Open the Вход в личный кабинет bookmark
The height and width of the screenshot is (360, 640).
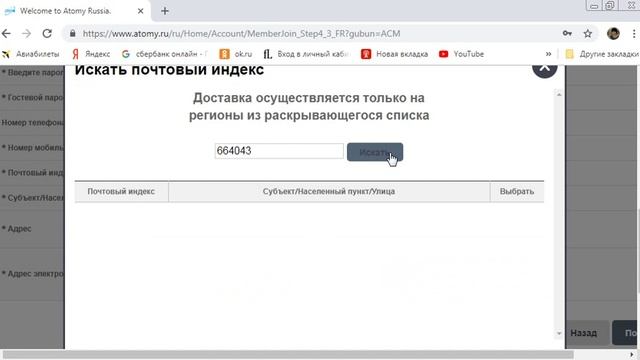pos(307,54)
